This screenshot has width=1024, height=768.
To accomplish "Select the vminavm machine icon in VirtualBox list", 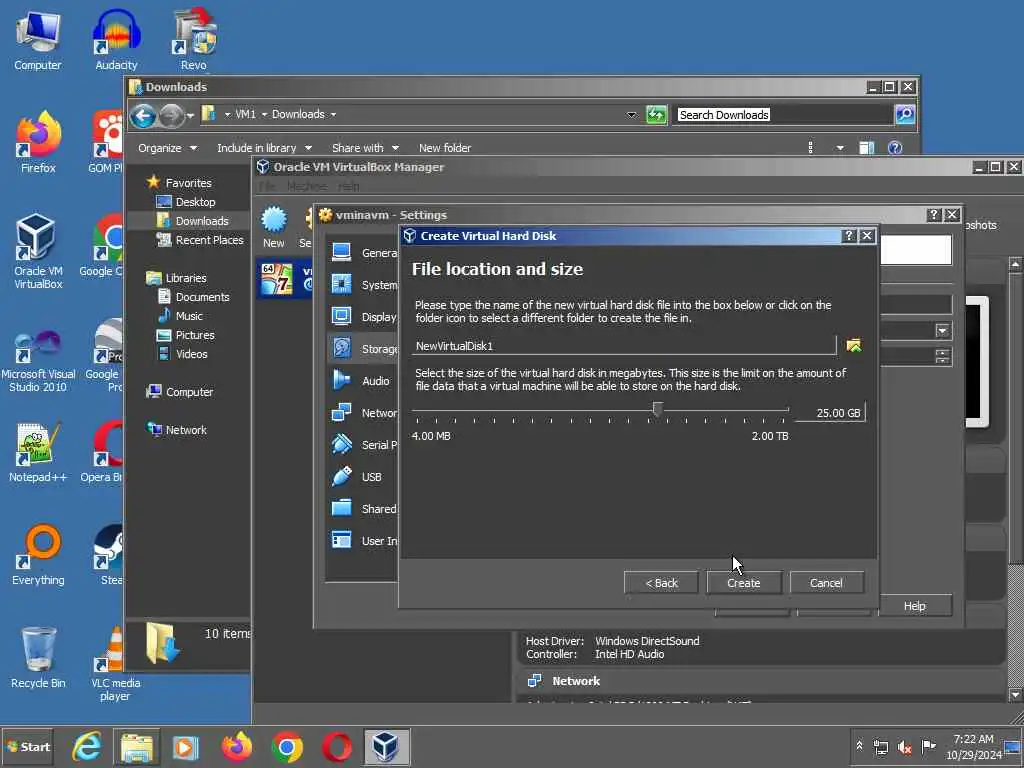I will point(277,279).
